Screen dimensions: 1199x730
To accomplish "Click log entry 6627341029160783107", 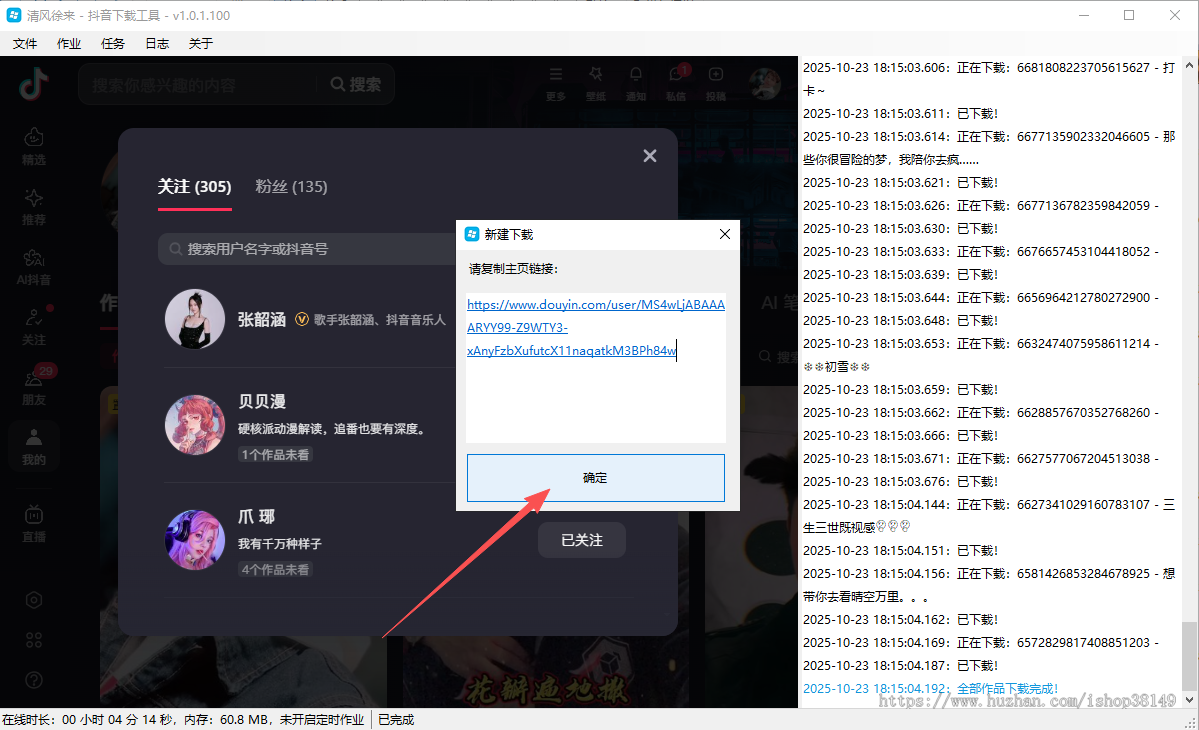I will pos(989,515).
